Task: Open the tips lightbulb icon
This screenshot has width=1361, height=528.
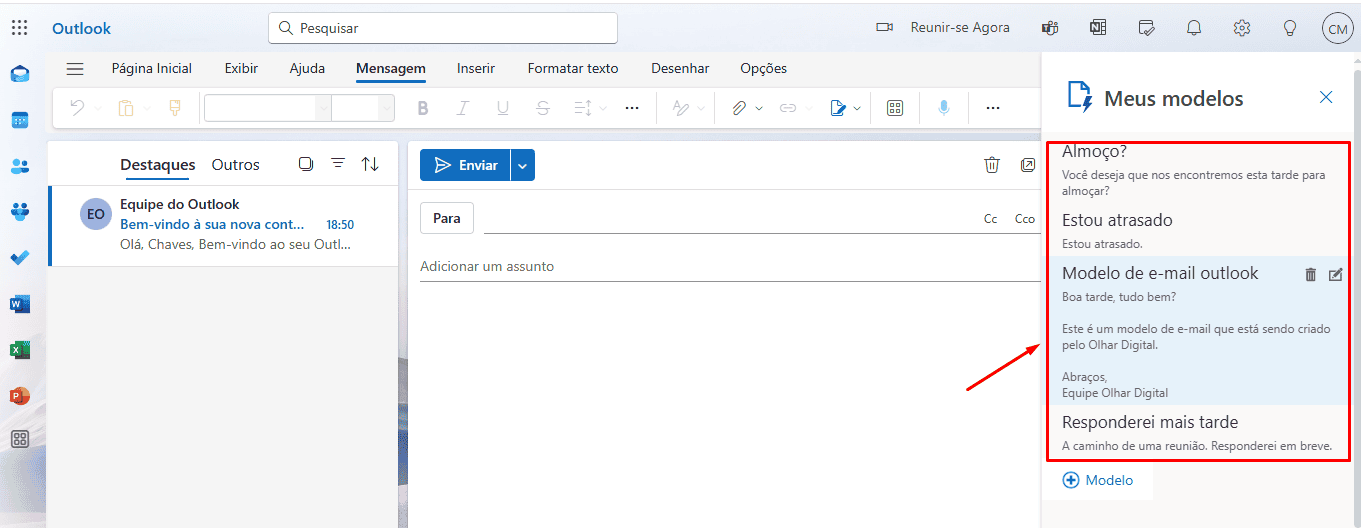Action: (1290, 28)
